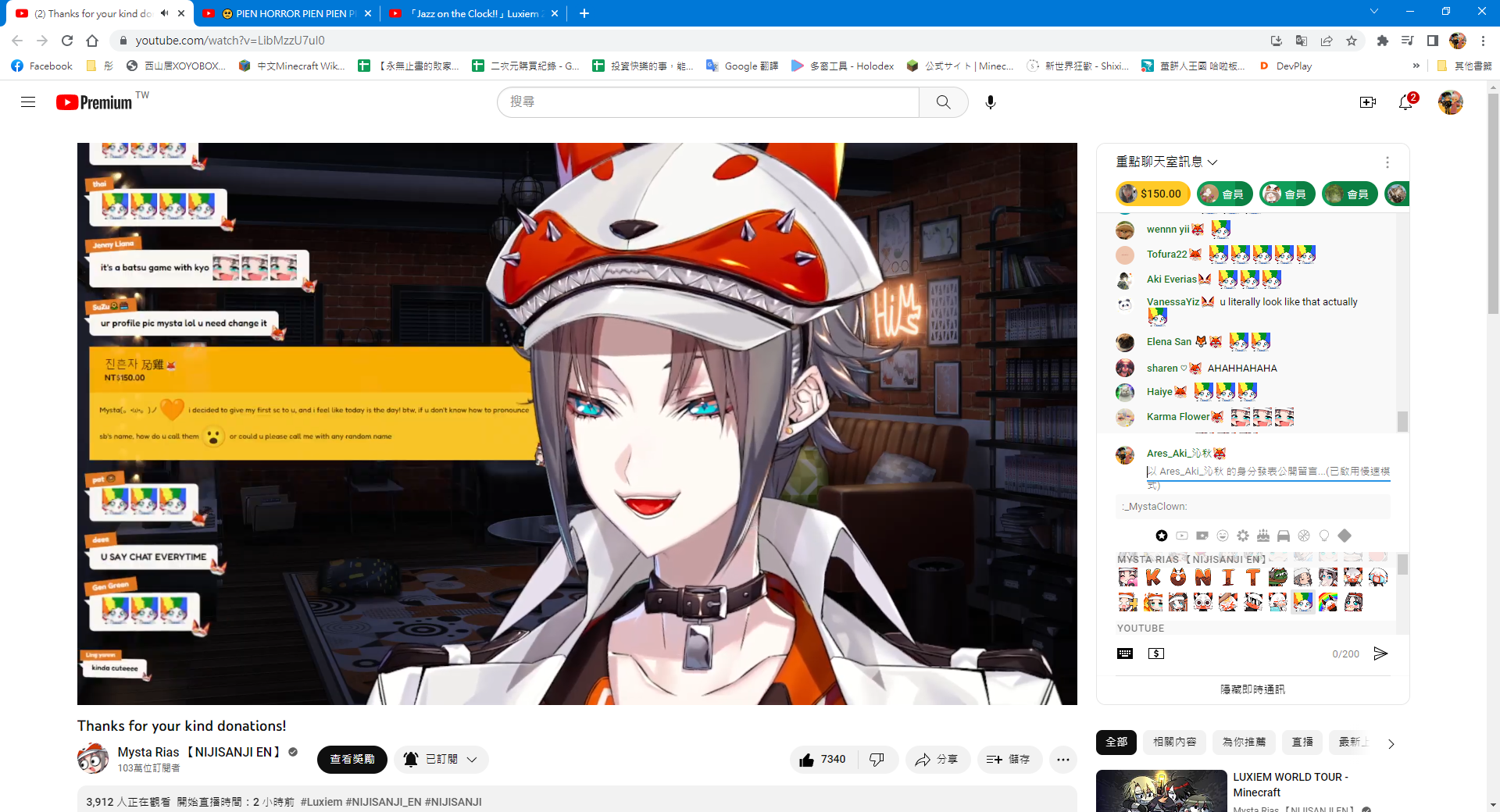Screen dimensions: 1500x812
Task: Select the diamond symbols emoji category
Action: click(1345, 536)
